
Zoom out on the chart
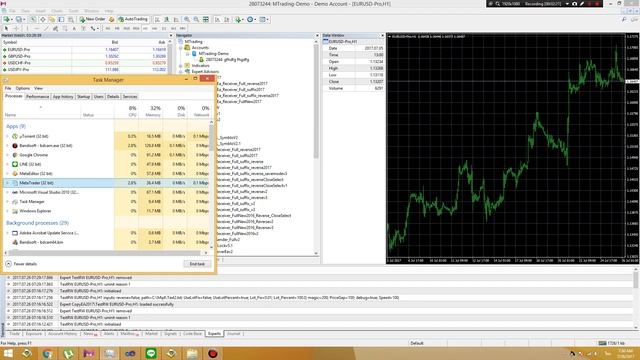196,19
